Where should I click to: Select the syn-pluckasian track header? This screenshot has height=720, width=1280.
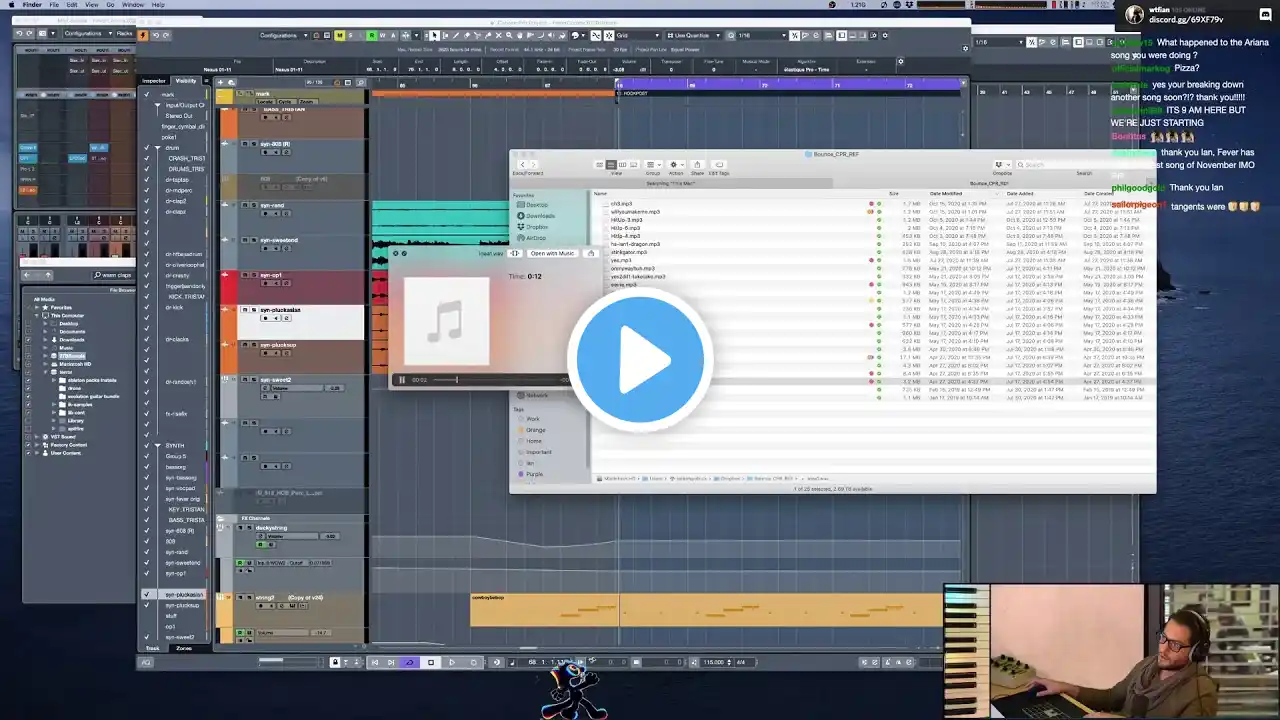coord(300,322)
